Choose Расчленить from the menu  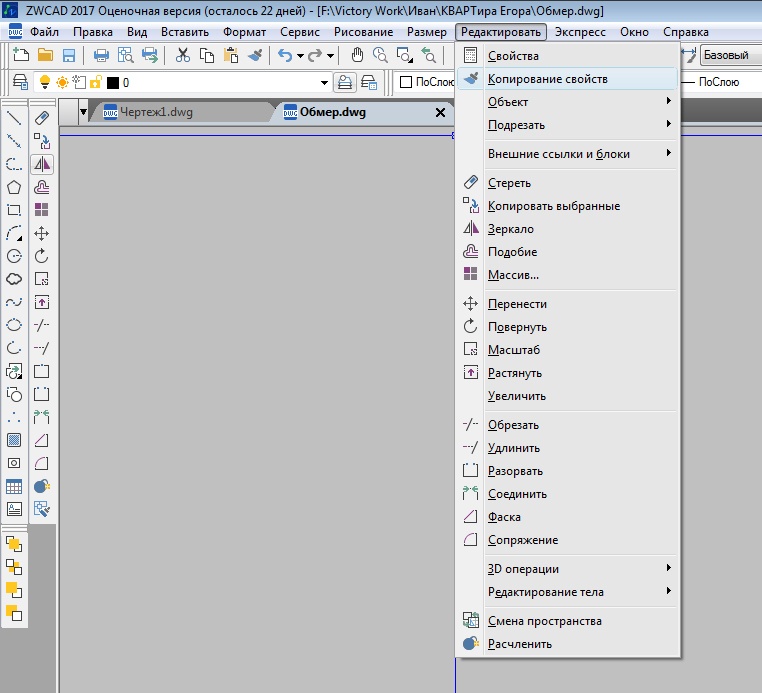[x=567, y=644]
